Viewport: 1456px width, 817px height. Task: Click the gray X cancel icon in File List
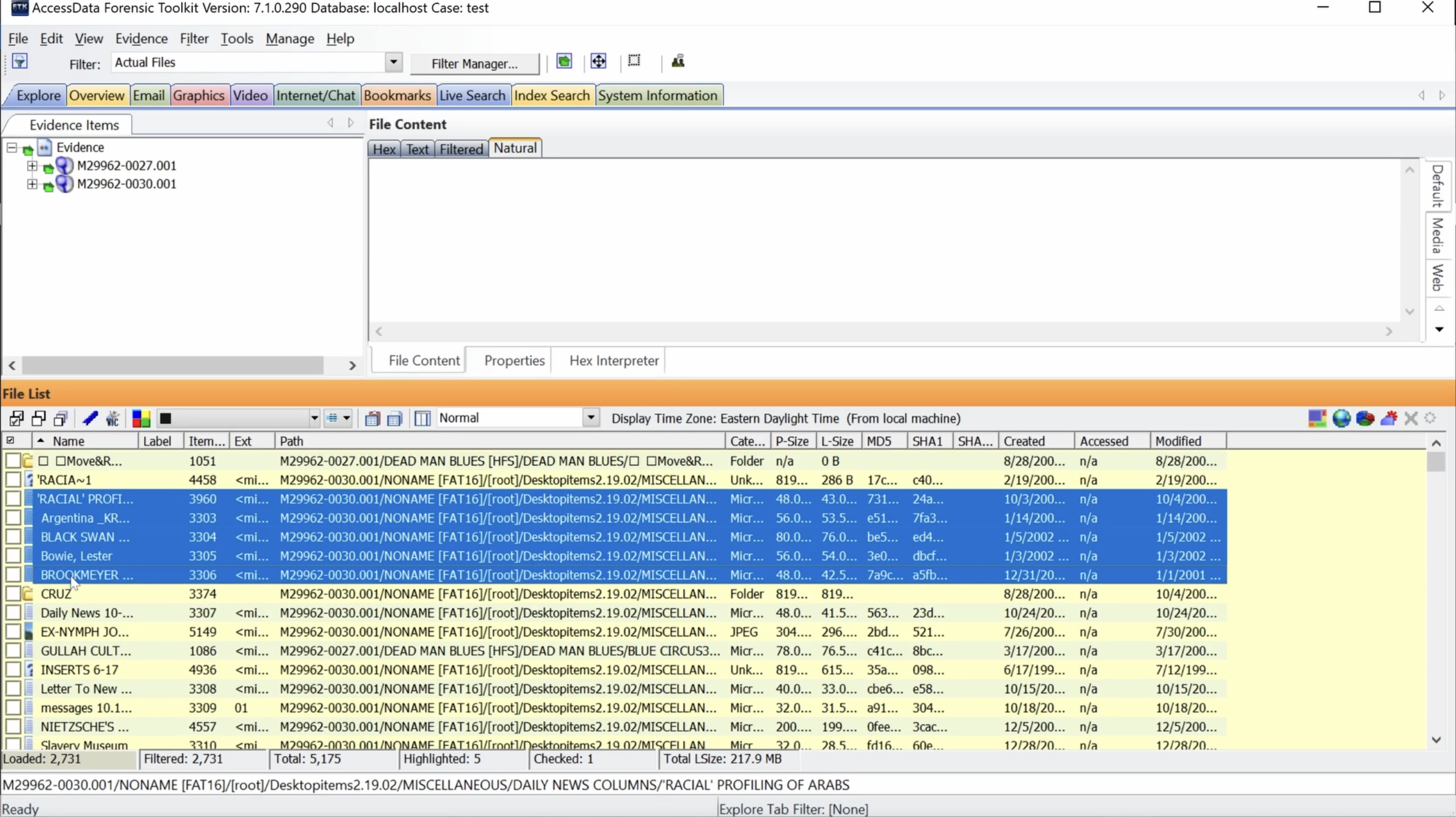click(1411, 418)
